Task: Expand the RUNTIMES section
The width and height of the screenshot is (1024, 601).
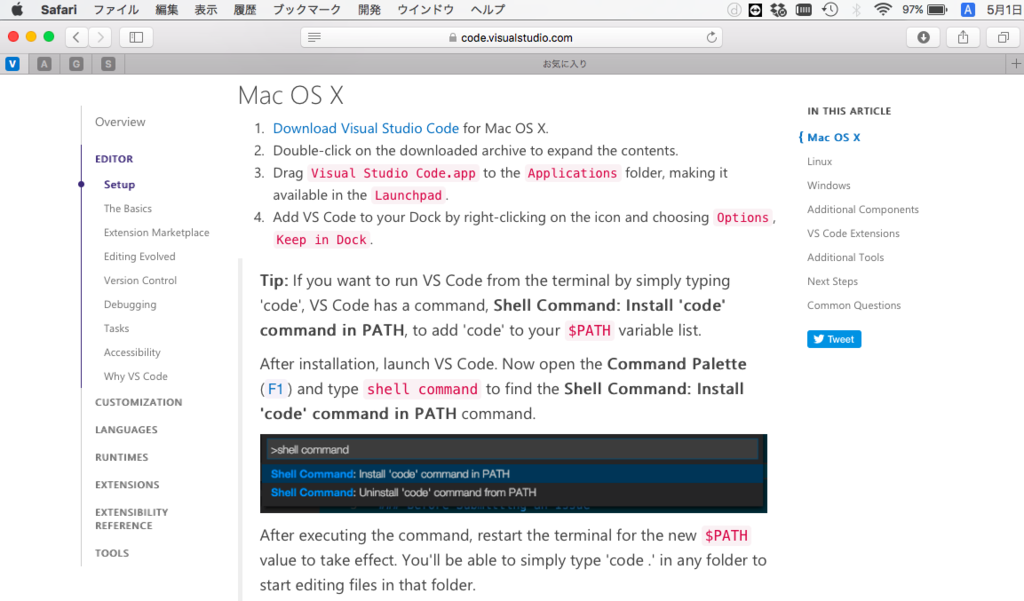Action: 121,457
